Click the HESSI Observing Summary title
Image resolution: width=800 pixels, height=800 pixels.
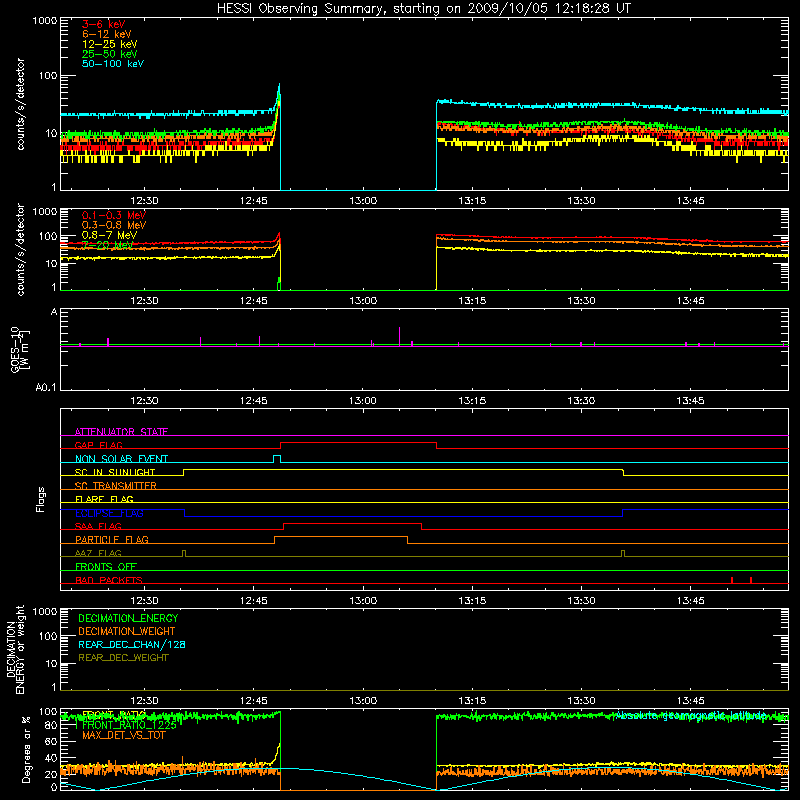click(x=423, y=8)
